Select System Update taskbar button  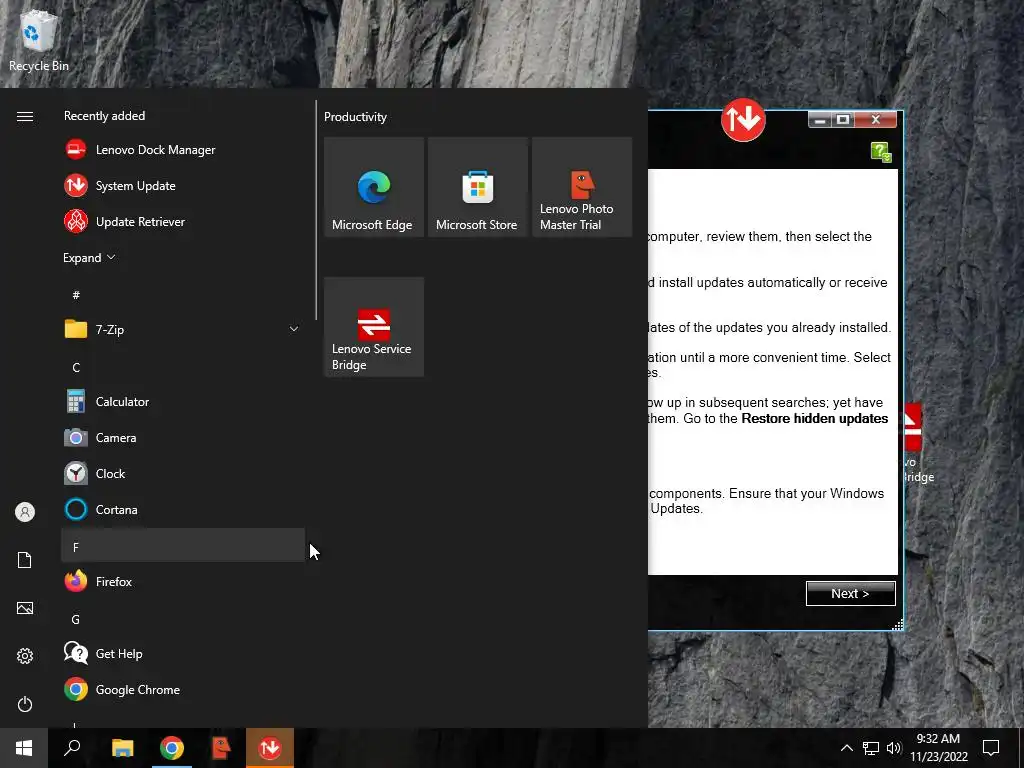(270, 748)
